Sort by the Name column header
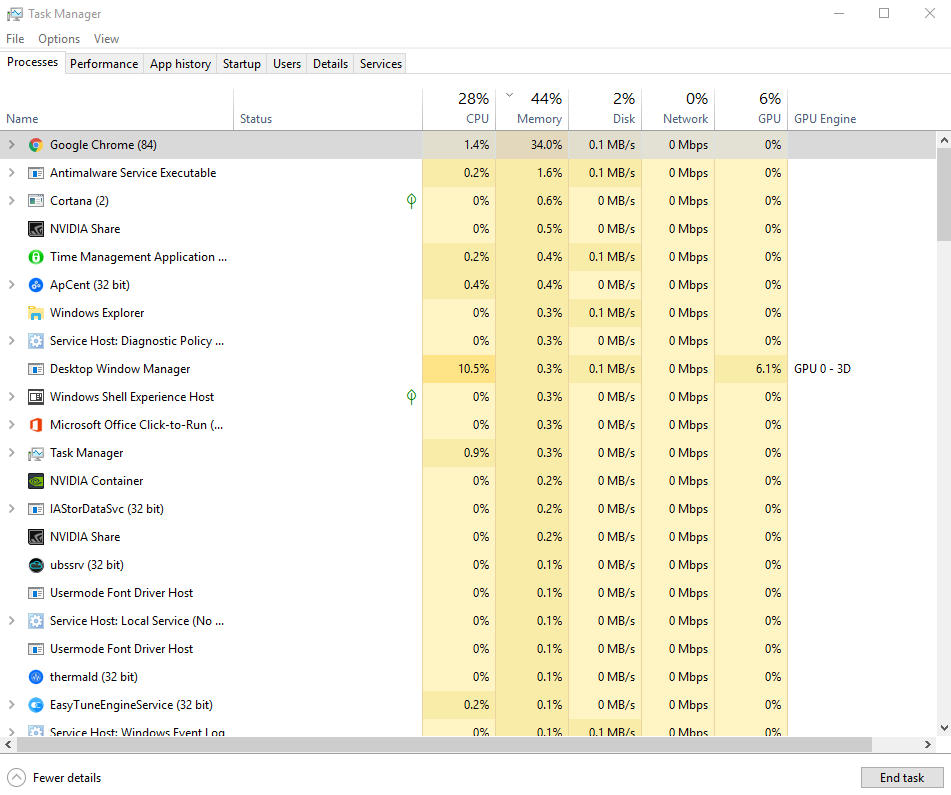The image size is (951, 795). 116,109
